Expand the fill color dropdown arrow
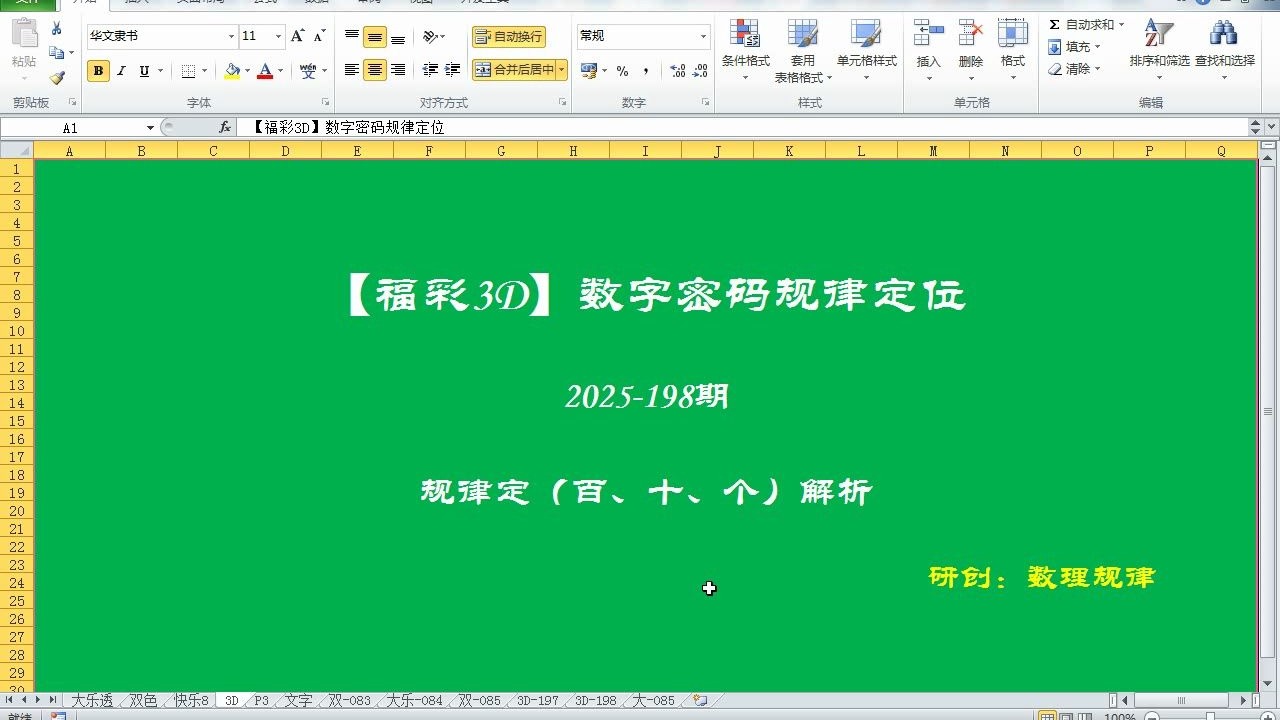This screenshot has height=720, width=1280. coord(248,71)
